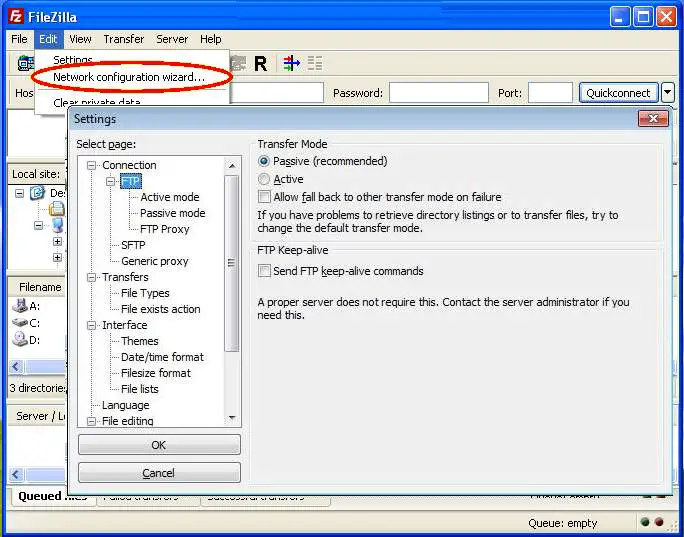Viewport: 684px width, 537px height.
Task: Toggle the colored arrows filter toolbar icon
Action: pyautogui.click(x=291, y=63)
